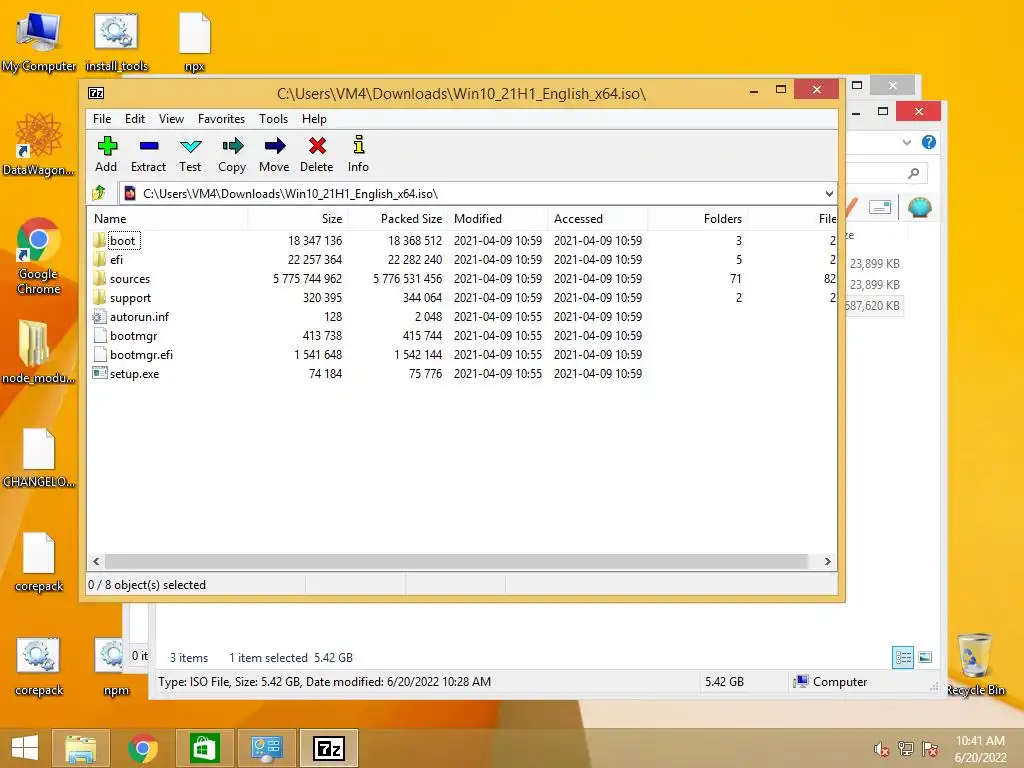Switch Explorer to large icons view

click(925, 657)
